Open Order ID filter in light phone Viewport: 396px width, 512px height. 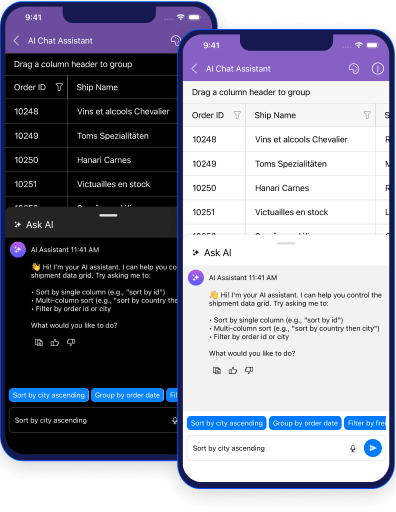point(237,115)
